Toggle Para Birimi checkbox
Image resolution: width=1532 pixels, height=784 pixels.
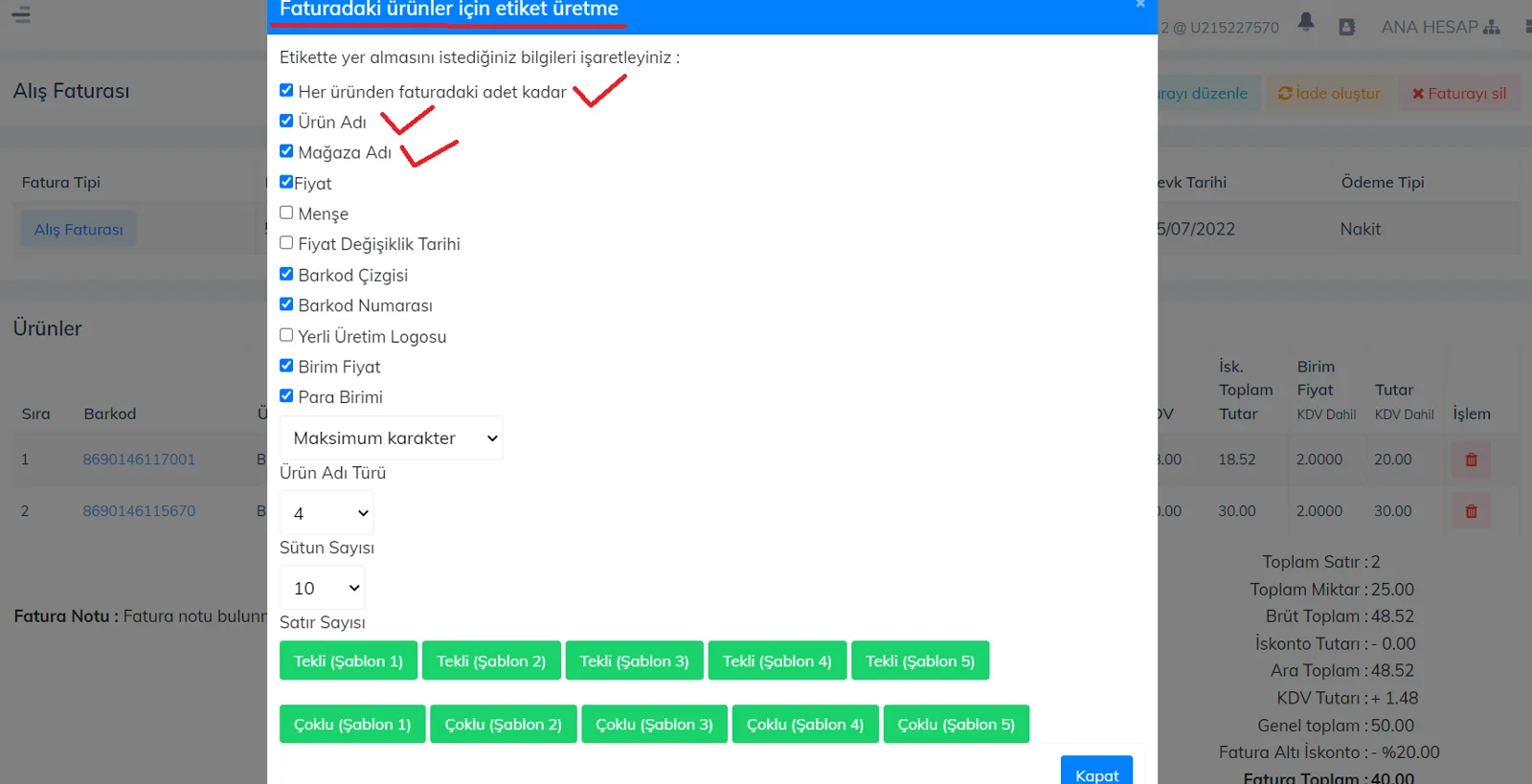[286, 395]
